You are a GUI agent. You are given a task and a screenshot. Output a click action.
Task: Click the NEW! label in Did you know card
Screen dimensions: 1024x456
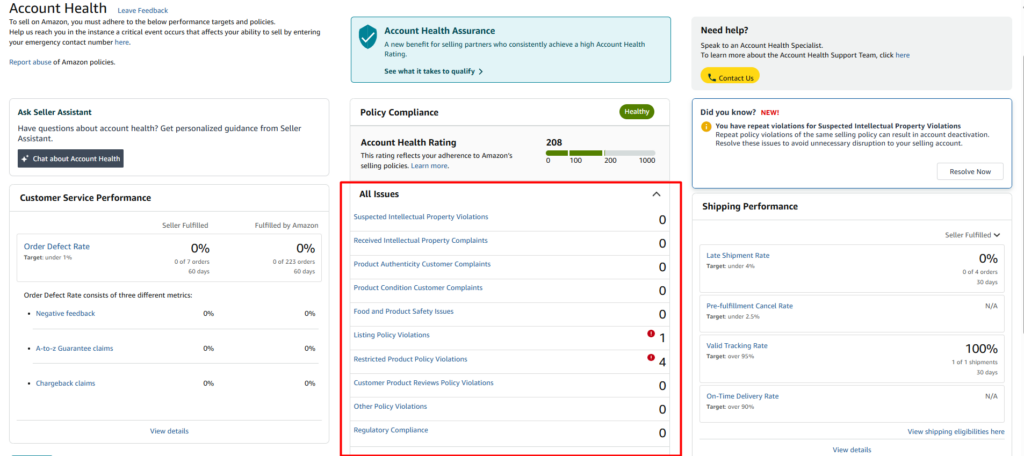pyautogui.click(x=769, y=112)
